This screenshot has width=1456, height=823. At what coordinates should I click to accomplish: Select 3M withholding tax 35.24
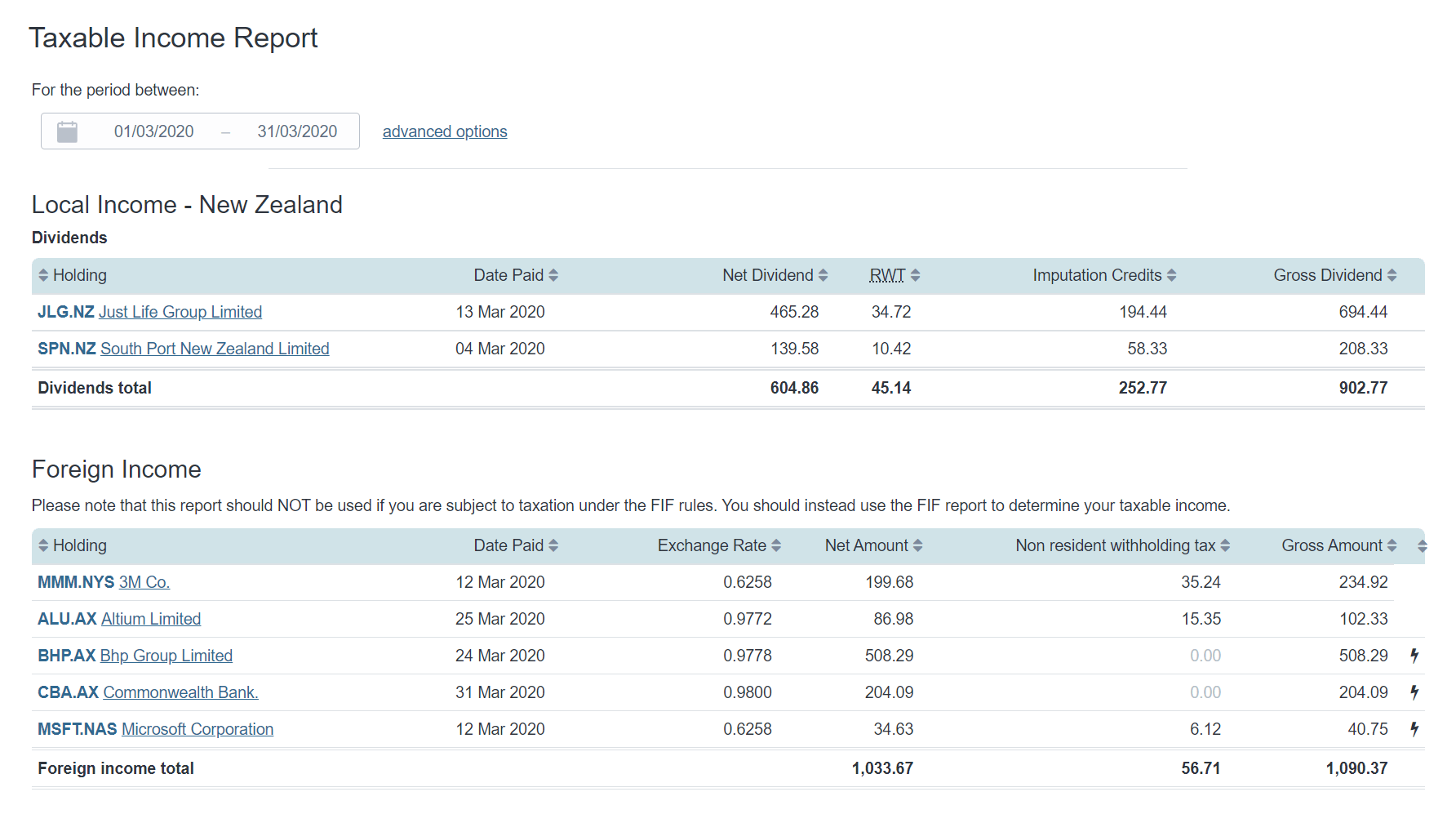click(1201, 582)
